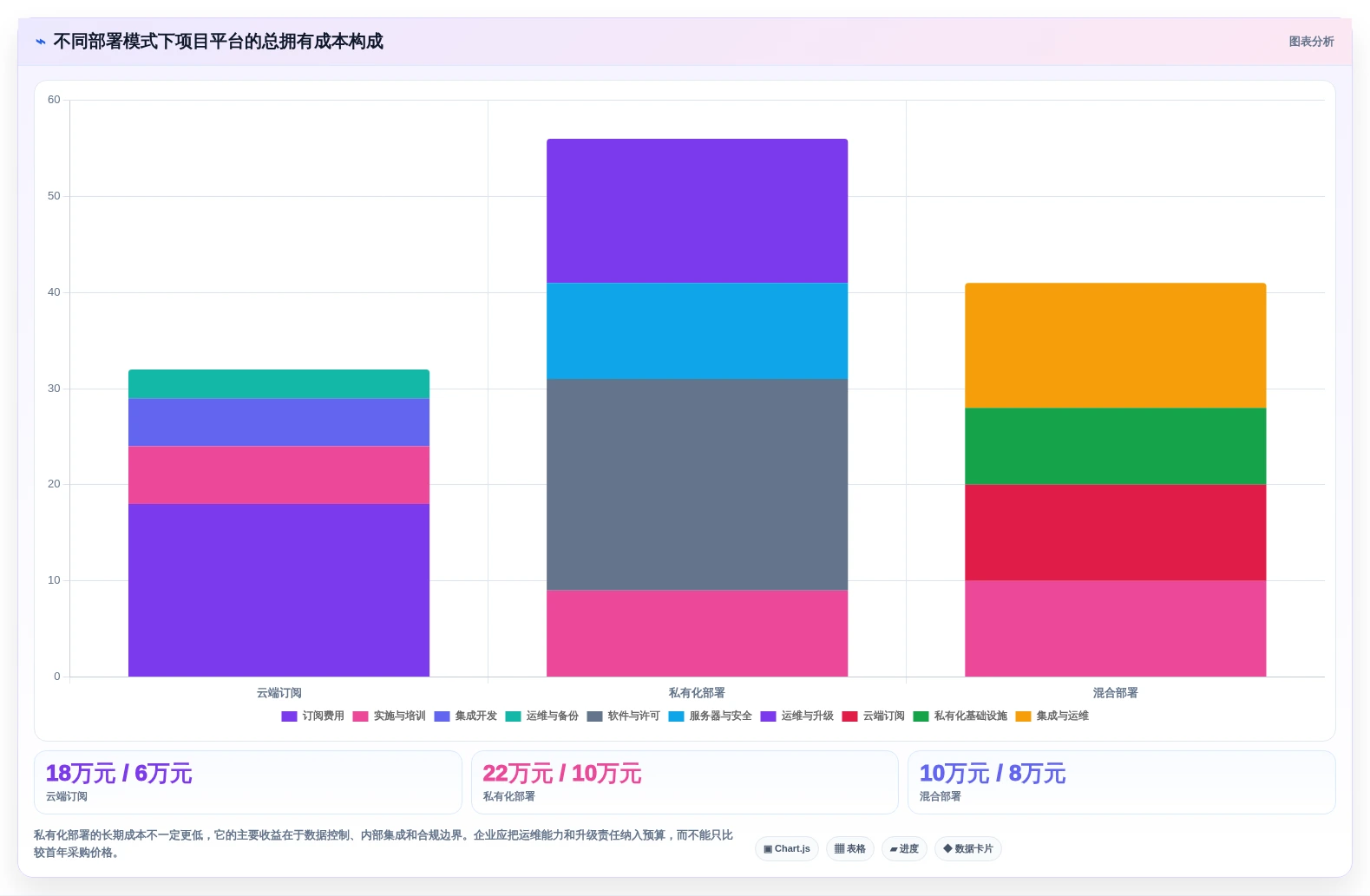Screen dimensions: 1370x896
Task: Click the blue lightning icon beside the title
Action: point(41,42)
